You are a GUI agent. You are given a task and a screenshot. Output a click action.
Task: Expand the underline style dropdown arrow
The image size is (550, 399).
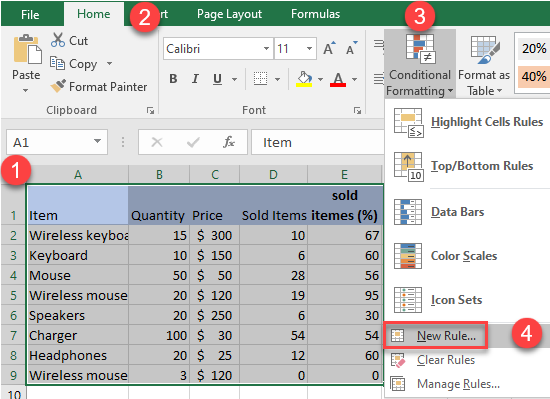coord(234,79)
